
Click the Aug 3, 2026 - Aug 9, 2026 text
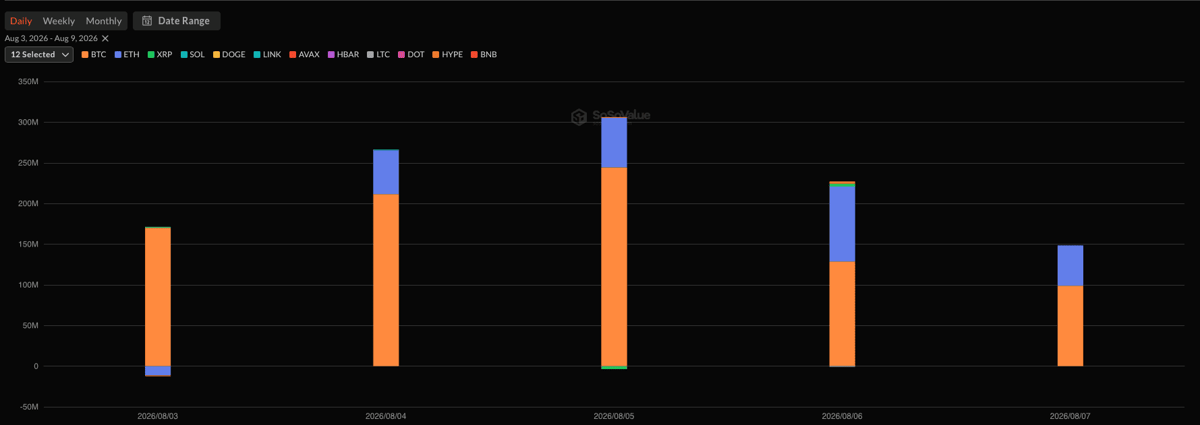pos(51,38)
